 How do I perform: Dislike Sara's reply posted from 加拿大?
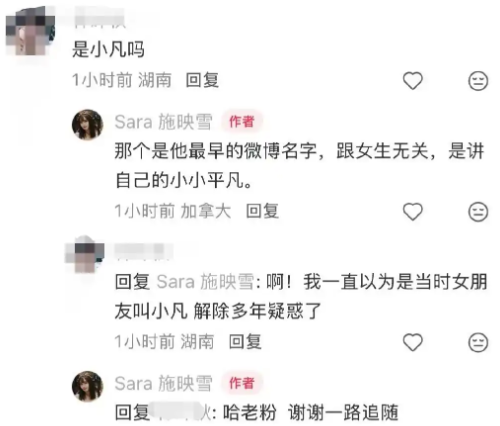coord(478,211)
